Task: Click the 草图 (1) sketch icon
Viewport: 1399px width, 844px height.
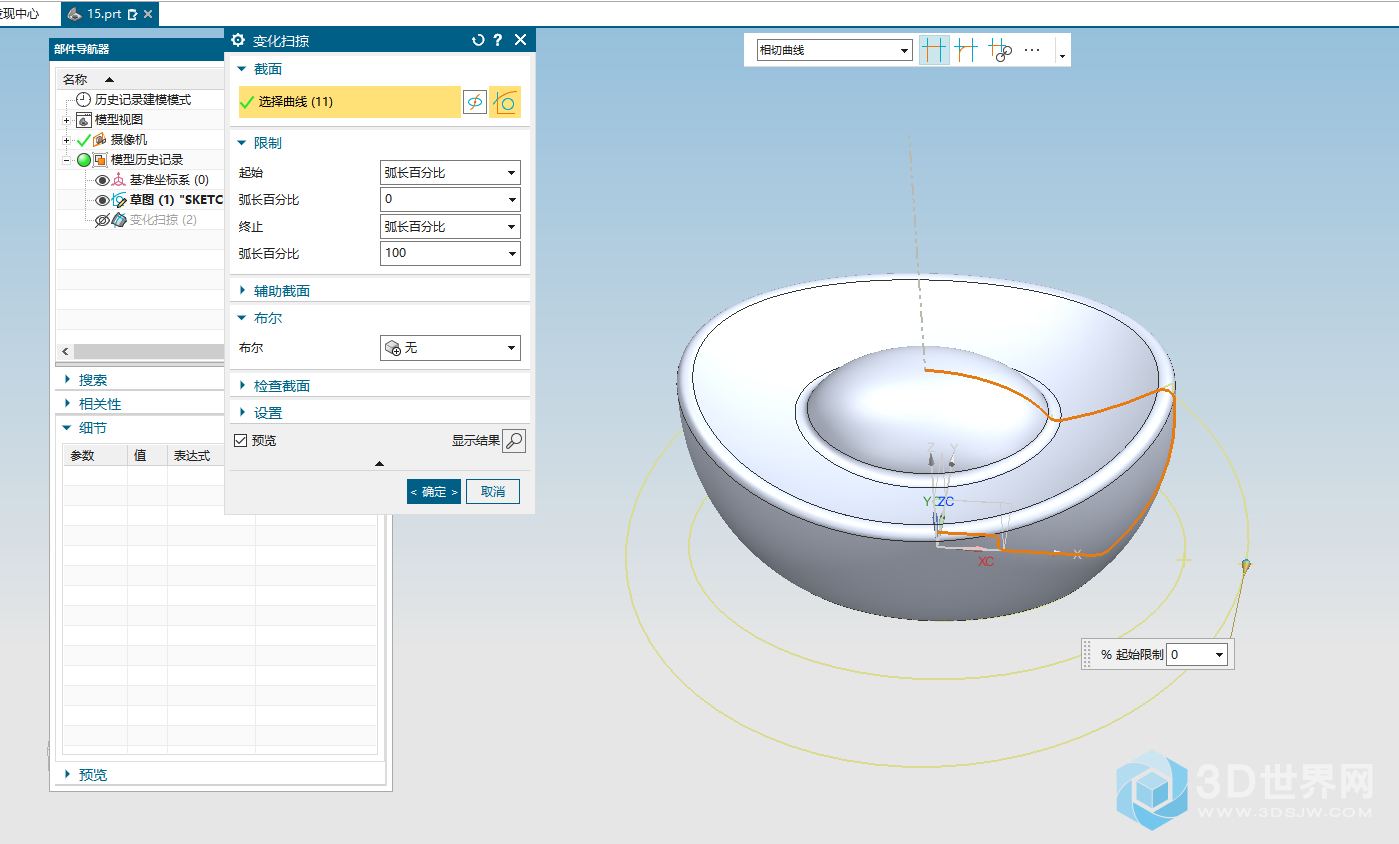Action: coord(119,200)
